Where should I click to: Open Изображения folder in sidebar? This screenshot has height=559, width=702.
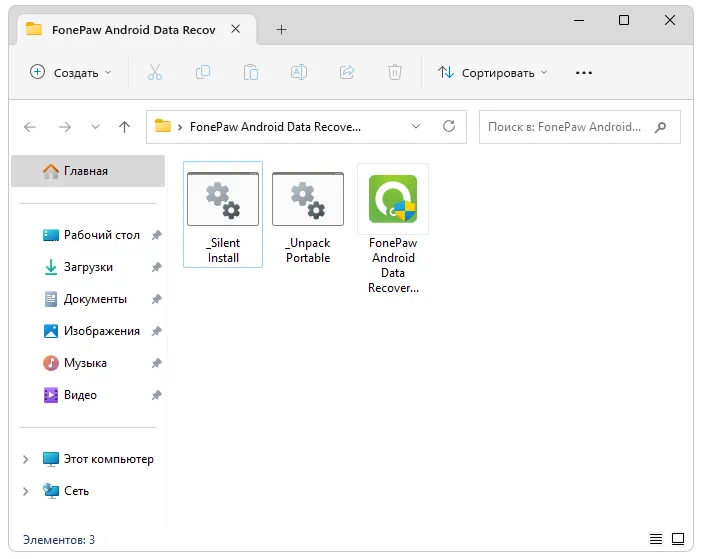click(91, 331)
